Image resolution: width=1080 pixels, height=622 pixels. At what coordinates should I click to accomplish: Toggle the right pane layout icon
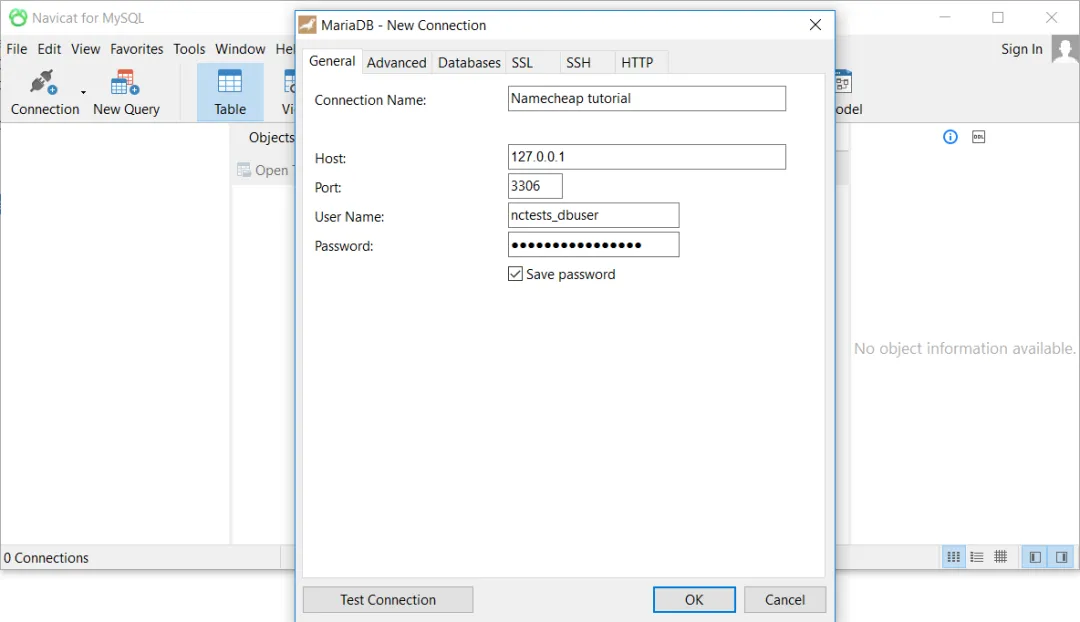click(1061, 557)
